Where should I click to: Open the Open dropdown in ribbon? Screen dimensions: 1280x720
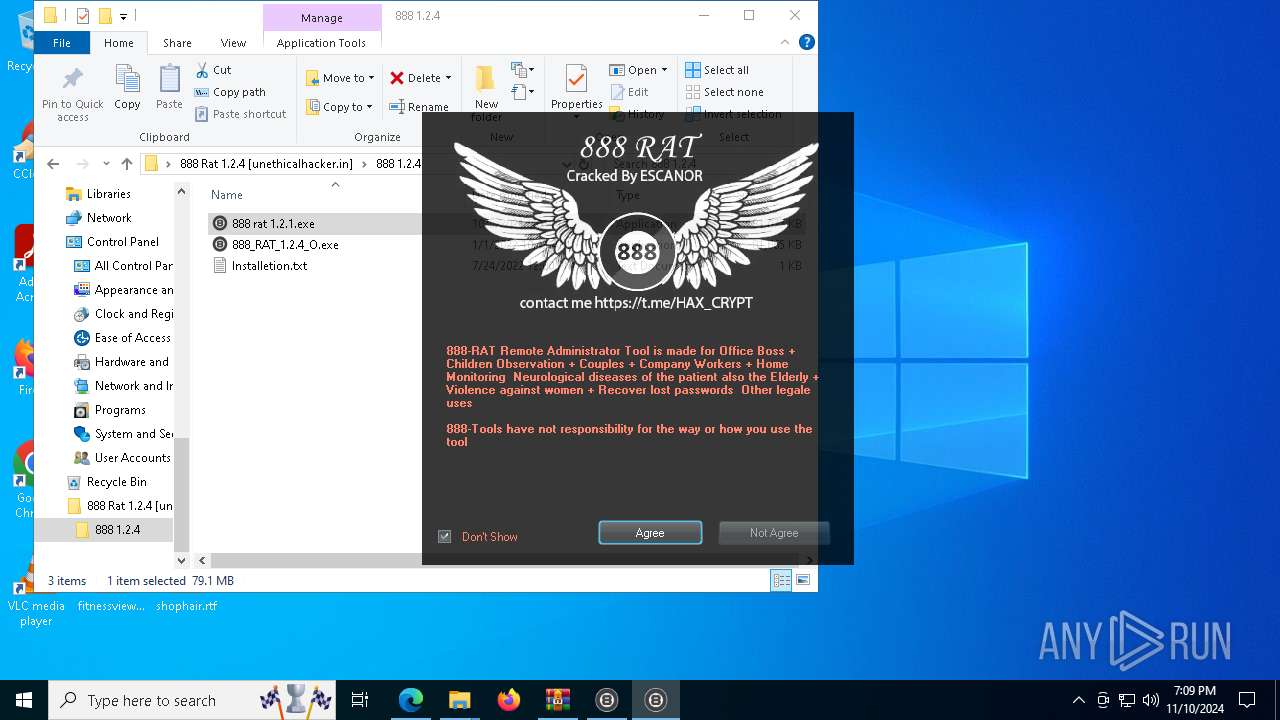pyautogui.click(x=637, y=70)
